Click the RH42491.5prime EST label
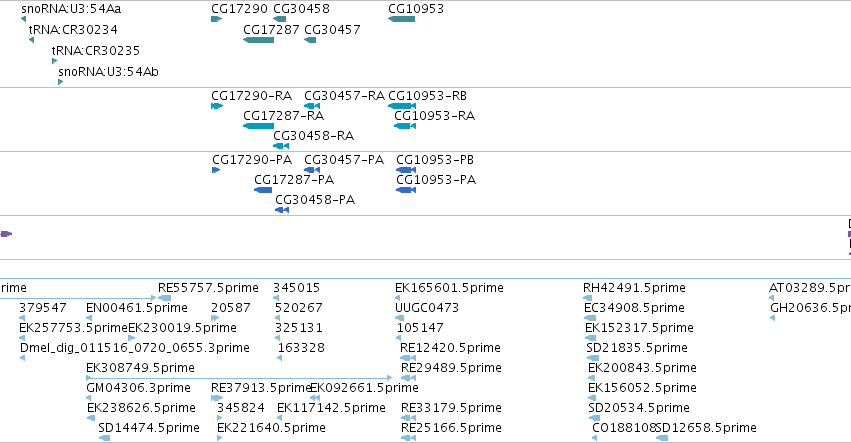Viewport: 851px width, 443px height. [634, 288]
